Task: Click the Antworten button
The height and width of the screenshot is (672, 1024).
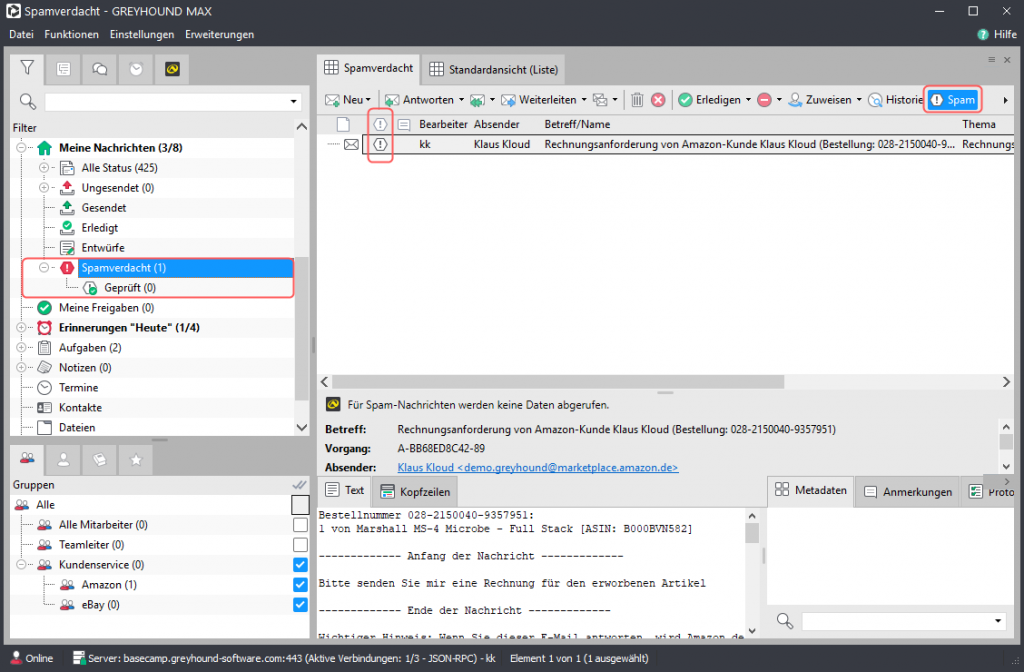Action: [x=420, y=100]
